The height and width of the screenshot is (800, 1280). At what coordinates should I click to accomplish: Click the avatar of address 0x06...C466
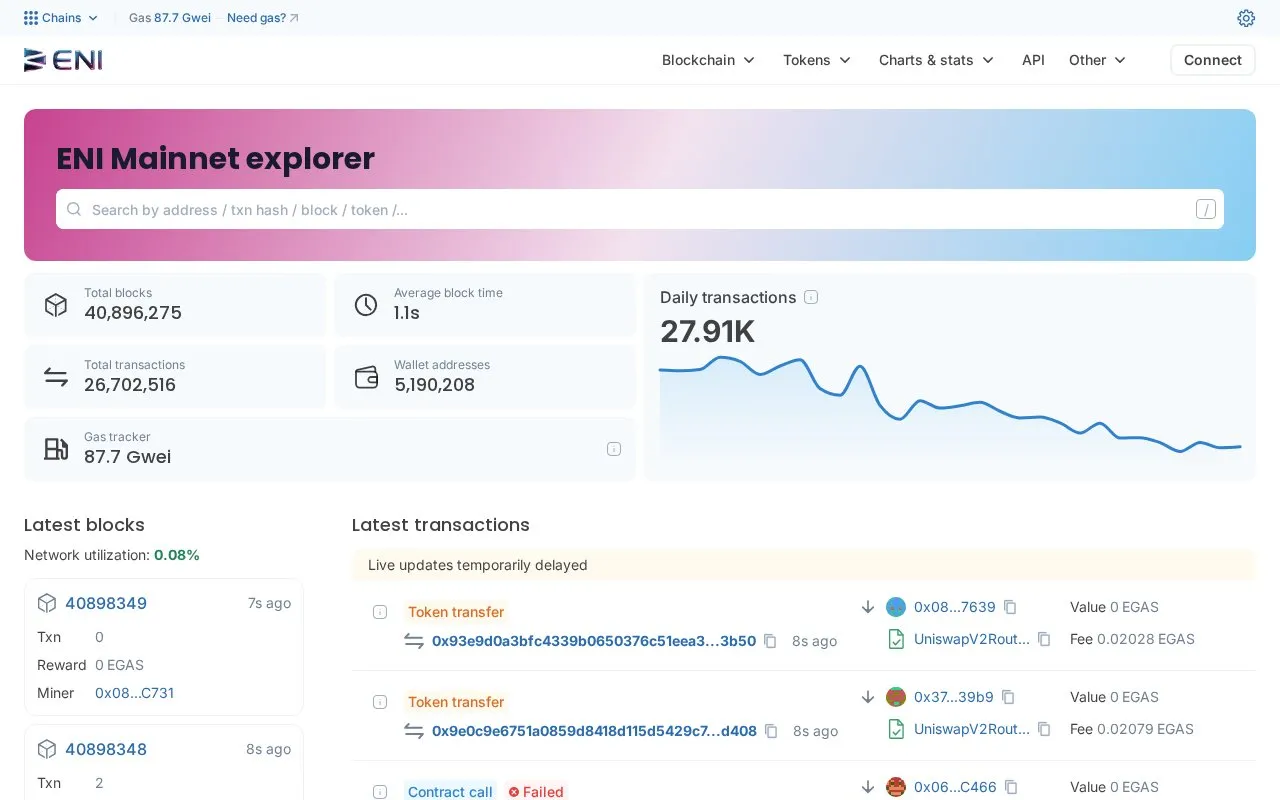896,787
